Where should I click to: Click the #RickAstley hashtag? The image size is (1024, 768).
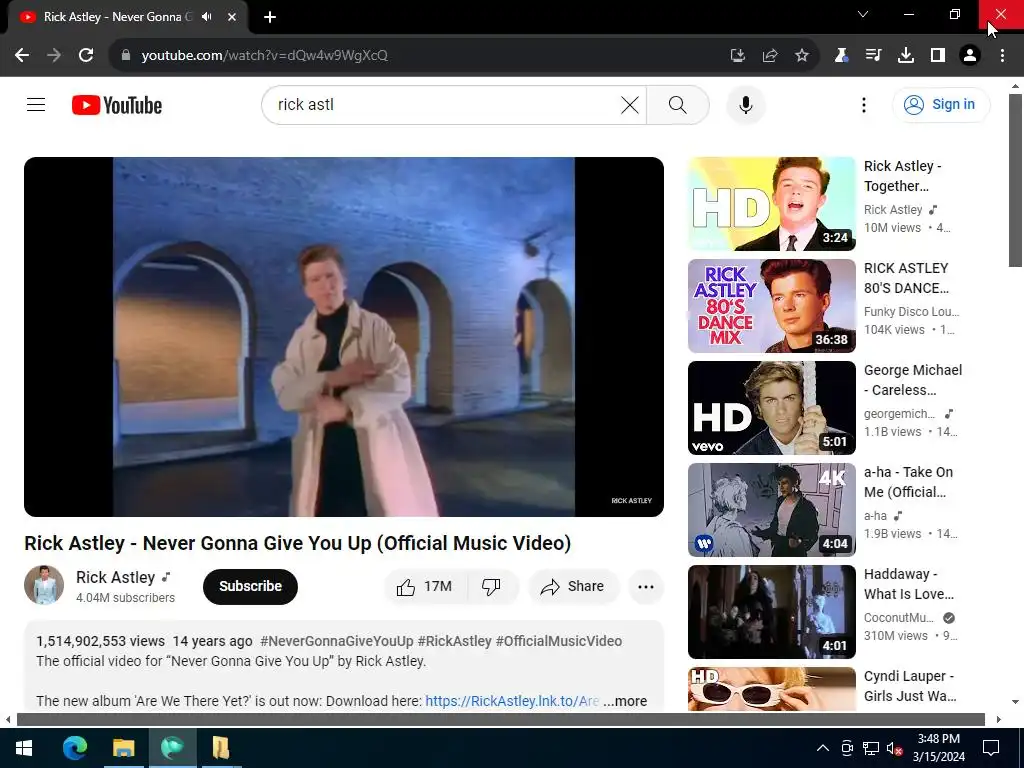[455, 641]
